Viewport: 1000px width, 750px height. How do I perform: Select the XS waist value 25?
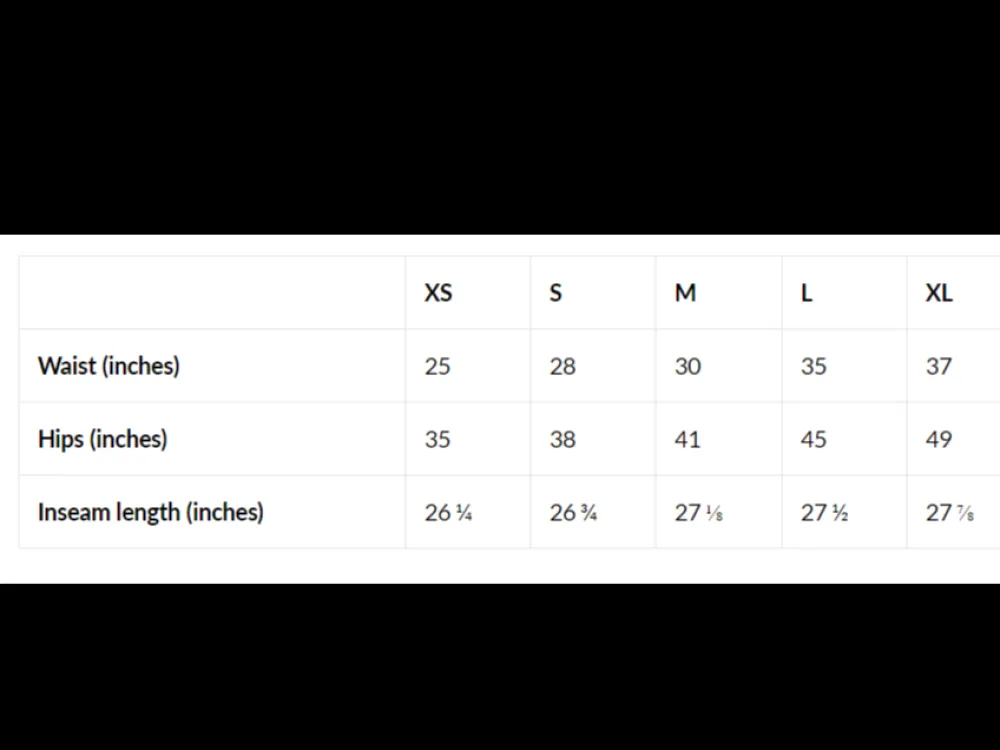point(438,366)
